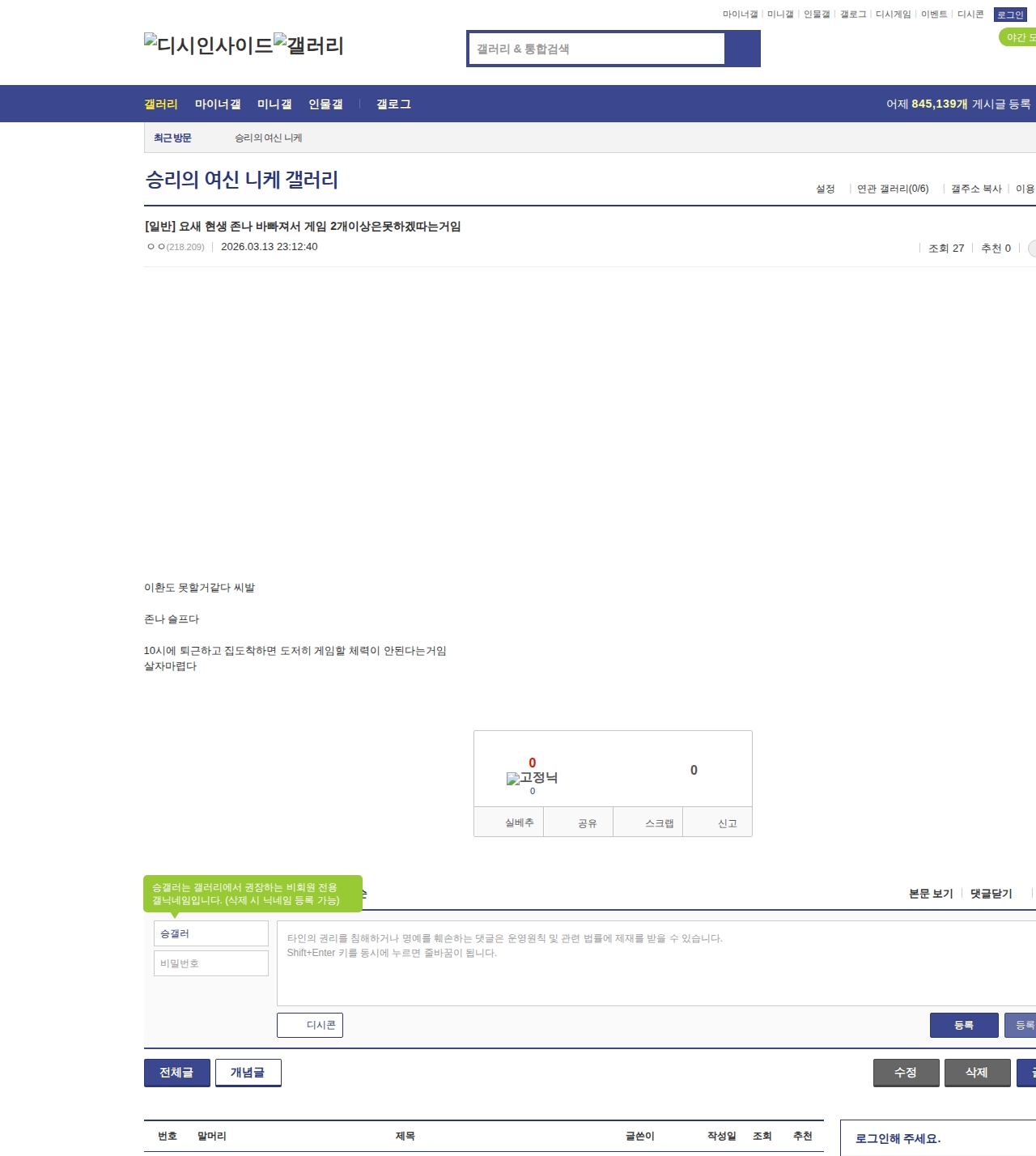
Task: Click the 스크랩 scrap button
Action: coord(648,822)
